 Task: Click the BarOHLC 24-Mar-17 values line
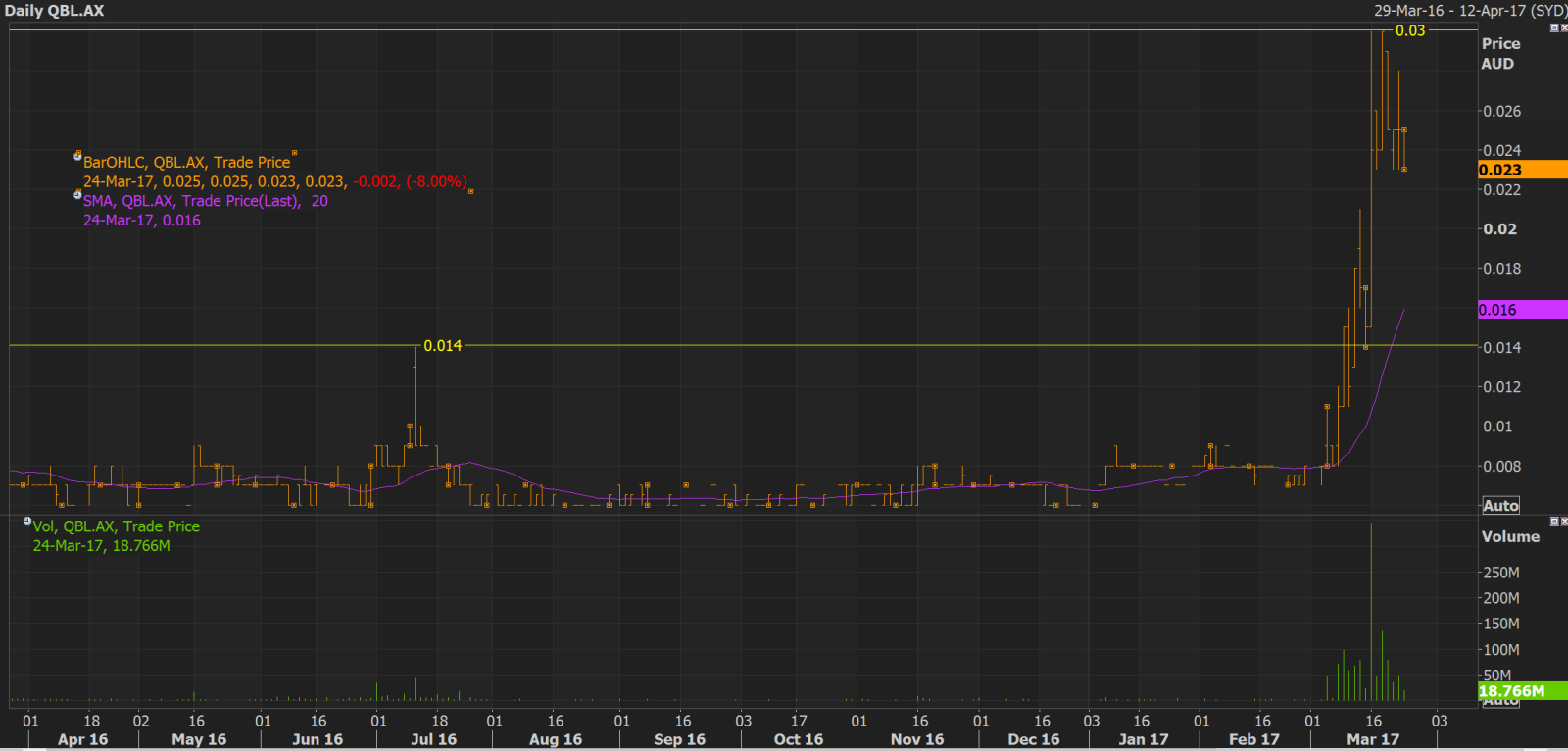274,182
